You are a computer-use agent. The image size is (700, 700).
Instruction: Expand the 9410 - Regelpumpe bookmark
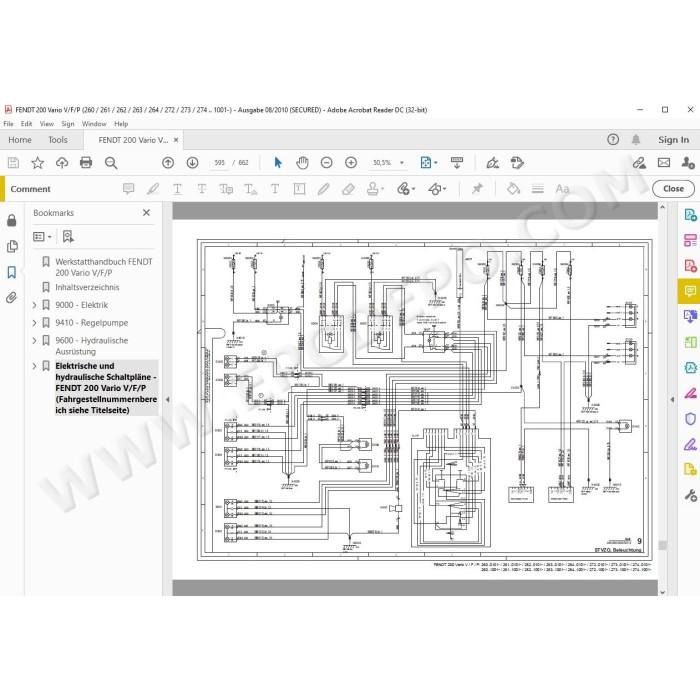[34, 323]
